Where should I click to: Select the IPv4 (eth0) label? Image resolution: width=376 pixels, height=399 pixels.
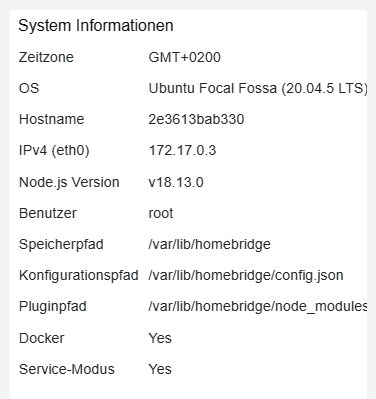(x=54, y=150)
